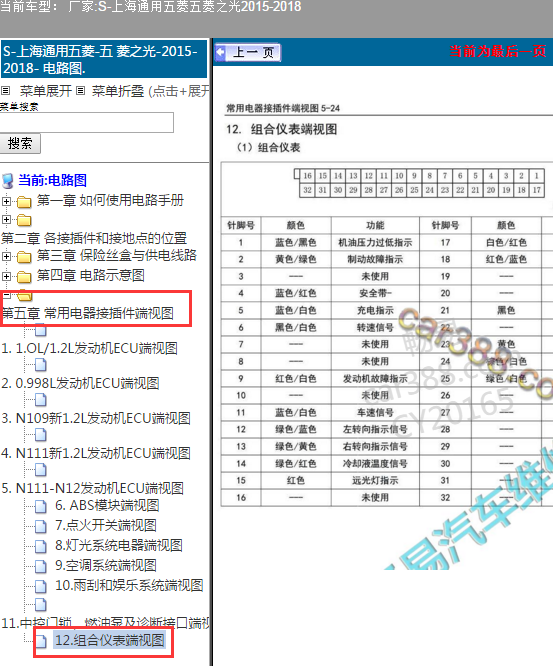The width and height of the screenshot is (553, 666).
Task: Select 12.组合仪表端视图 tree item
Action: point(110,640)
